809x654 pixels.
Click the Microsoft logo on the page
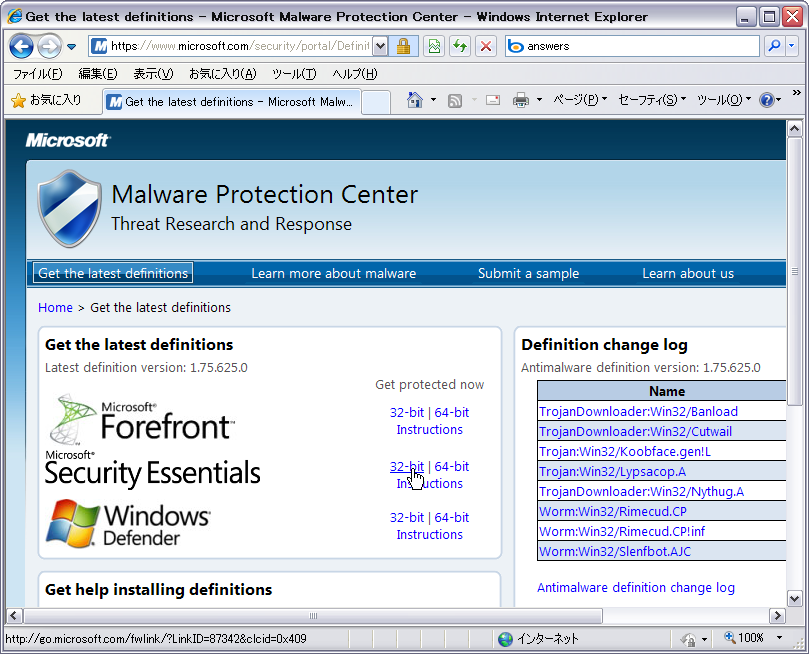click(68, 140)
